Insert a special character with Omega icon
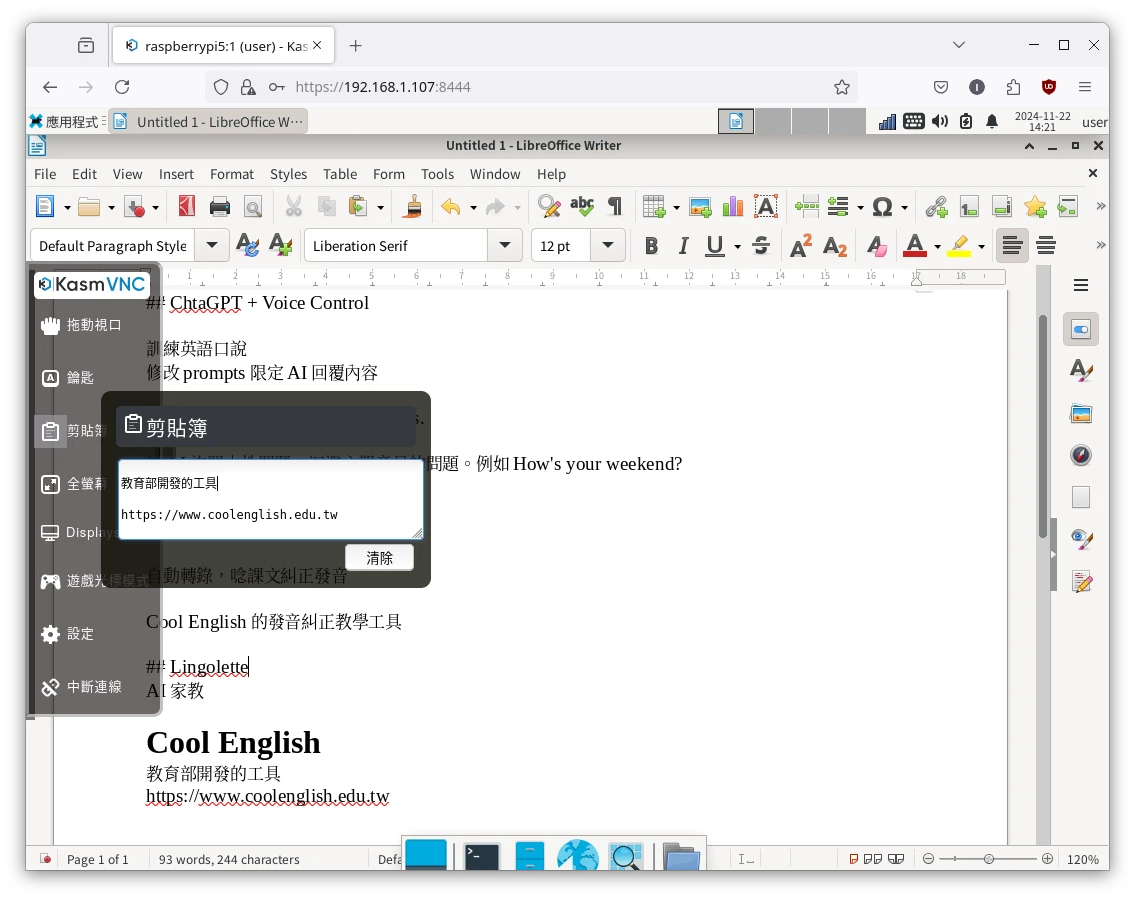Image resolution: width=1135 pixels, height=899 pixels. pos(882,207)
